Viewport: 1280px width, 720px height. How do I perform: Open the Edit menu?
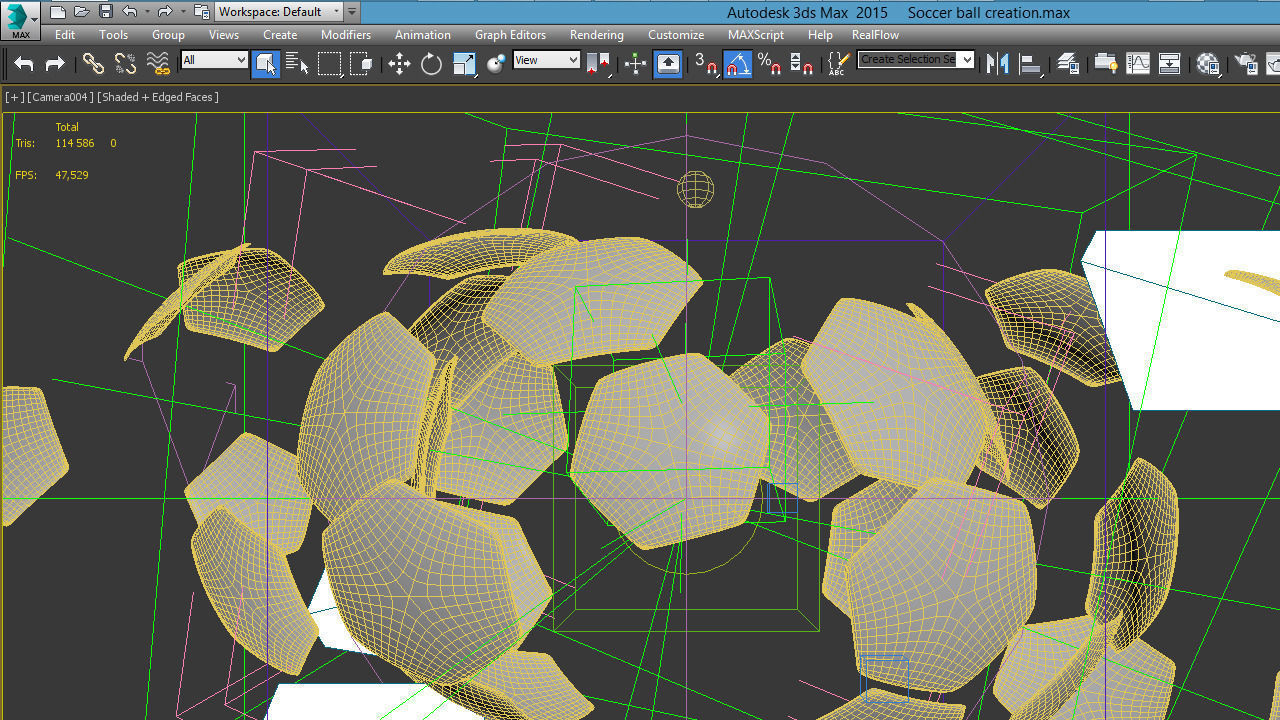coord(65,34)
